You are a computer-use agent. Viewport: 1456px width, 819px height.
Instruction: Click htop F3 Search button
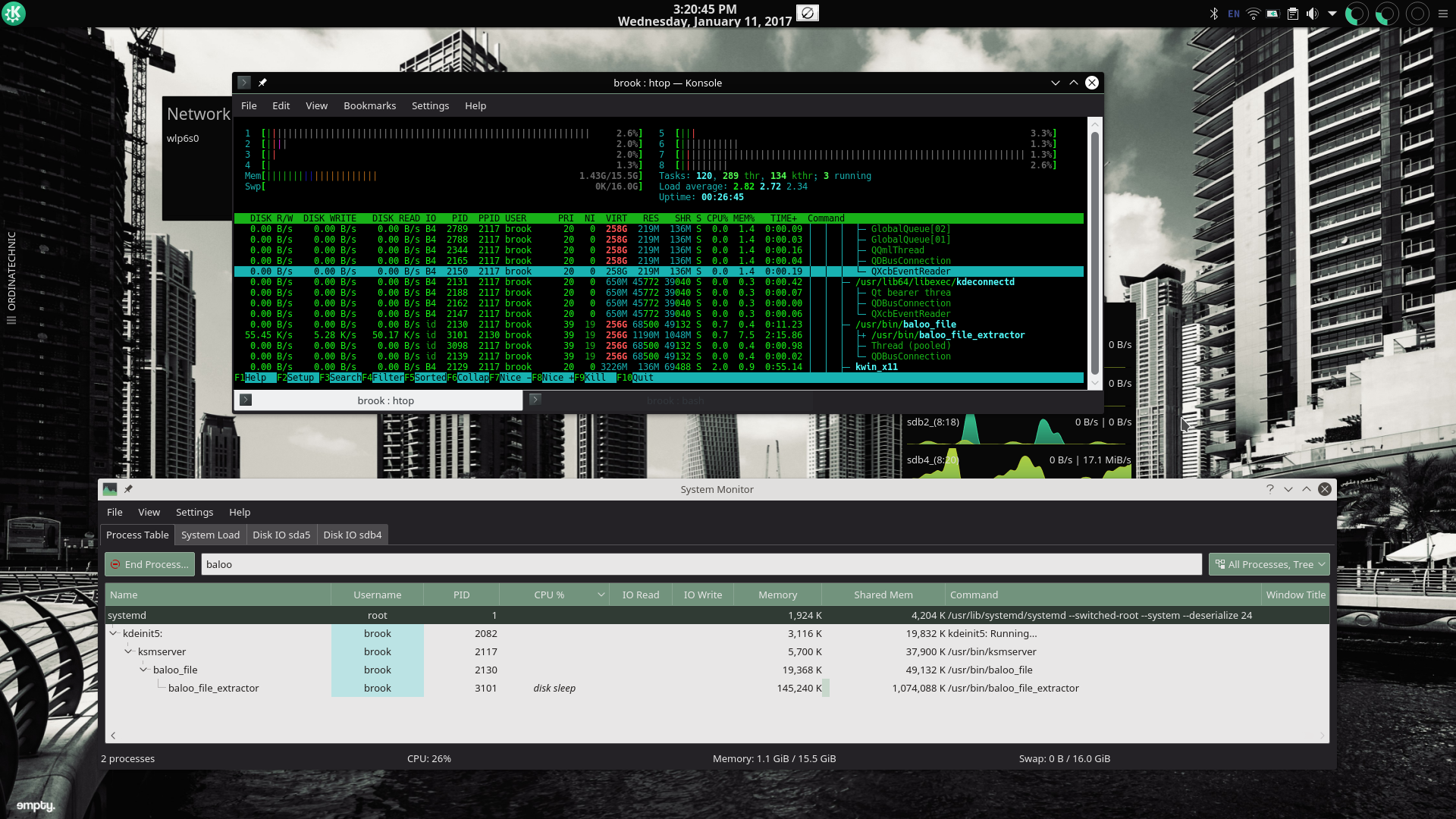340,378
